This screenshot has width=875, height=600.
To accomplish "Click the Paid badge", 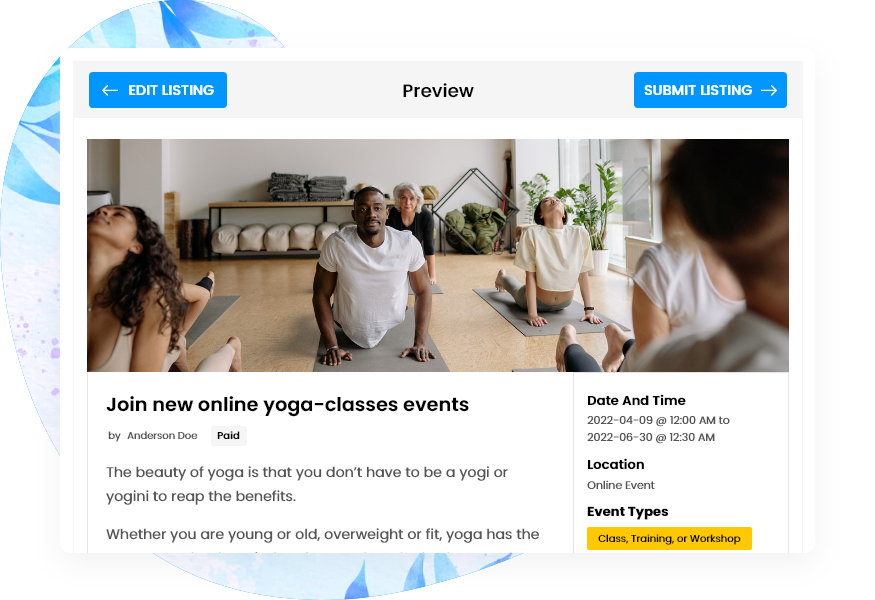I will coord(228,436).
